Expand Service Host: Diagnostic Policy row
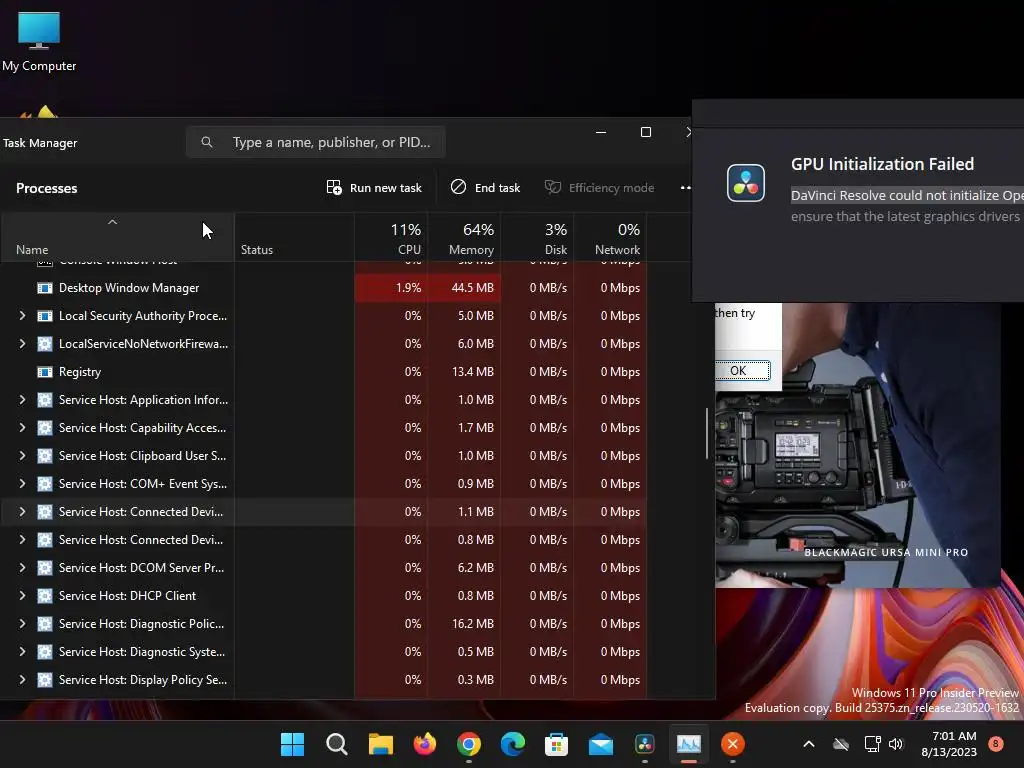Image resolution: width=1024 pixels, height=768 pixels. tap(22, 624)
